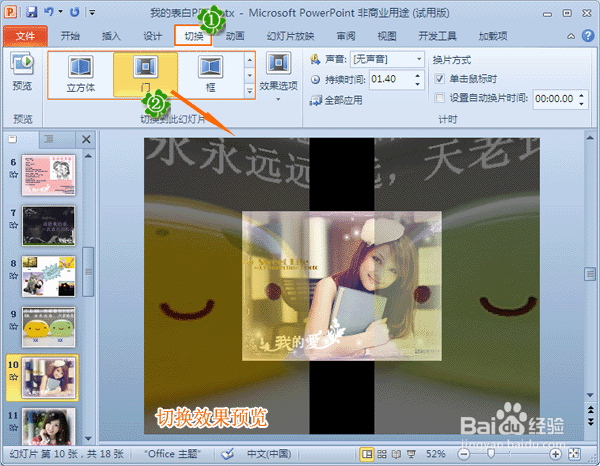Close the slide thumbnail pane
600x466 pixels.
tap(86, 139)
